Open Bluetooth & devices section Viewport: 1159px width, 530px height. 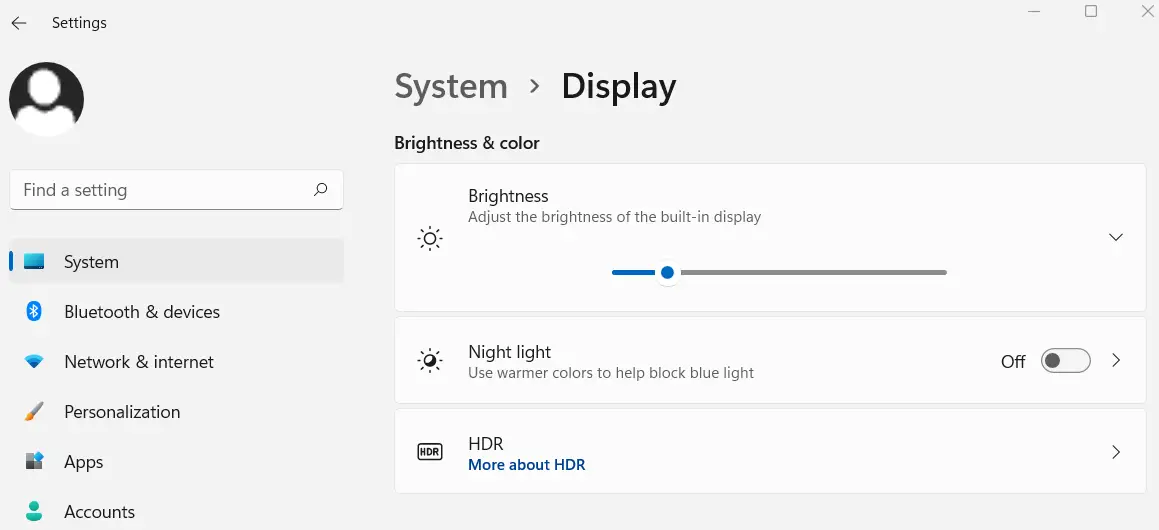click(x=142, y=312)
